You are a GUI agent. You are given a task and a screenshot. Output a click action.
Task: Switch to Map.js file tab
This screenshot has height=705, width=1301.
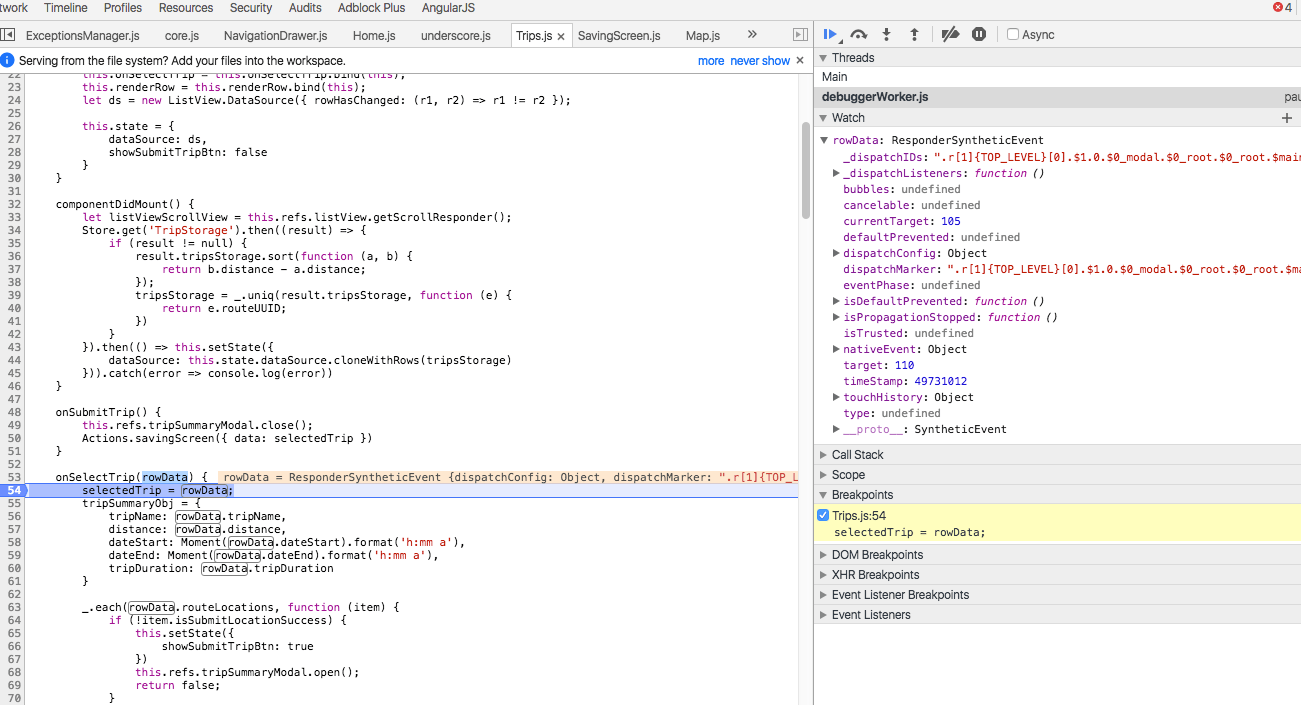coord(703,36)
